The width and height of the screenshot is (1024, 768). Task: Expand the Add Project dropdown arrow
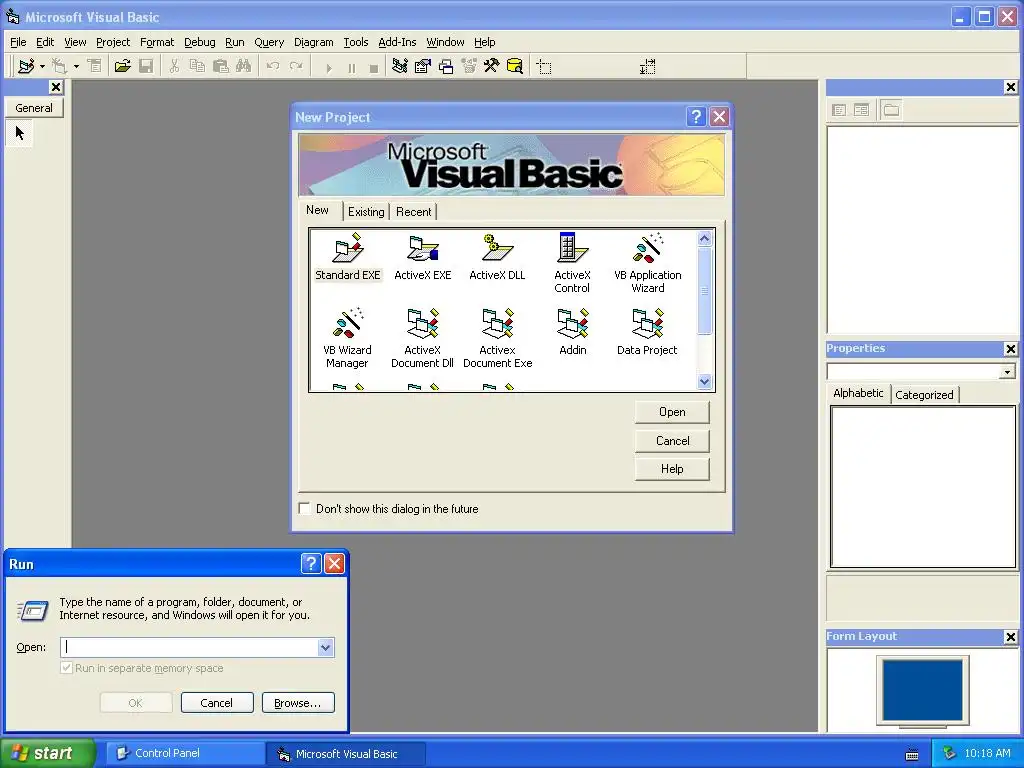coord(42,67)
